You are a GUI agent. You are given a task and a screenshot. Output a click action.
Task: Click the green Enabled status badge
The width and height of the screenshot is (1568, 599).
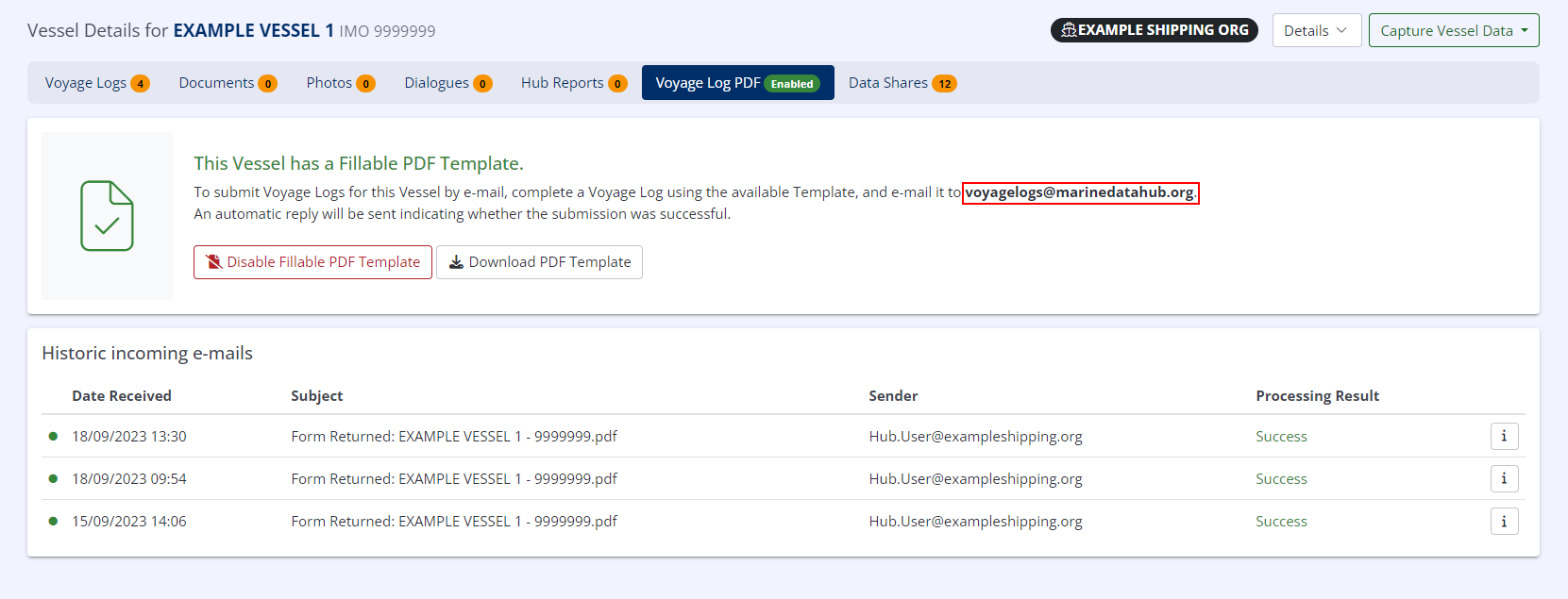point(791,84)
